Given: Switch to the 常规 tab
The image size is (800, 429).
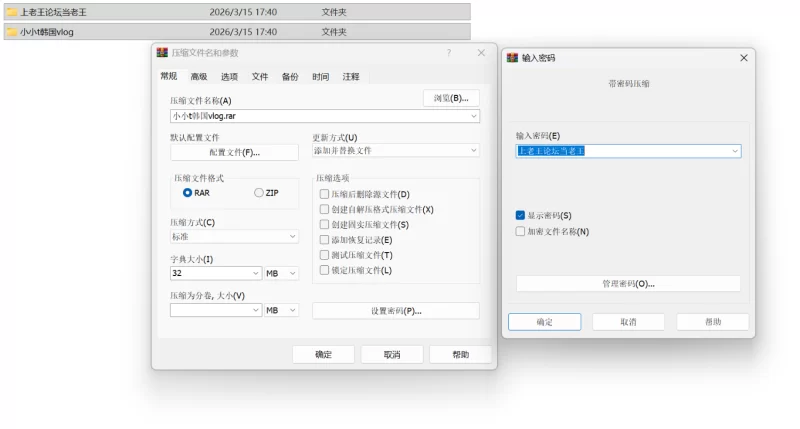Looking at the screenshot, I should [169, 76].
